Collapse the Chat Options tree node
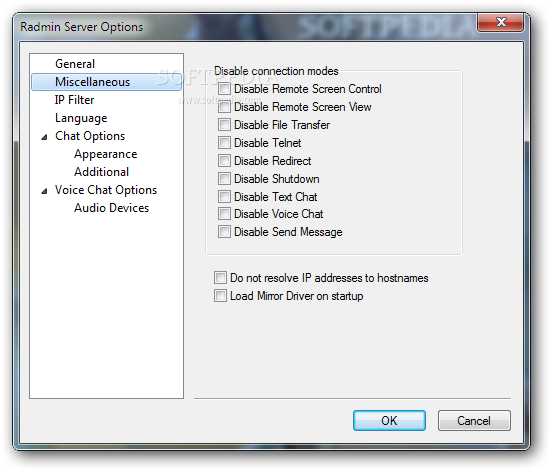Image resolution: width=551 pixels, height=471 pixels. tap(44, 137)
